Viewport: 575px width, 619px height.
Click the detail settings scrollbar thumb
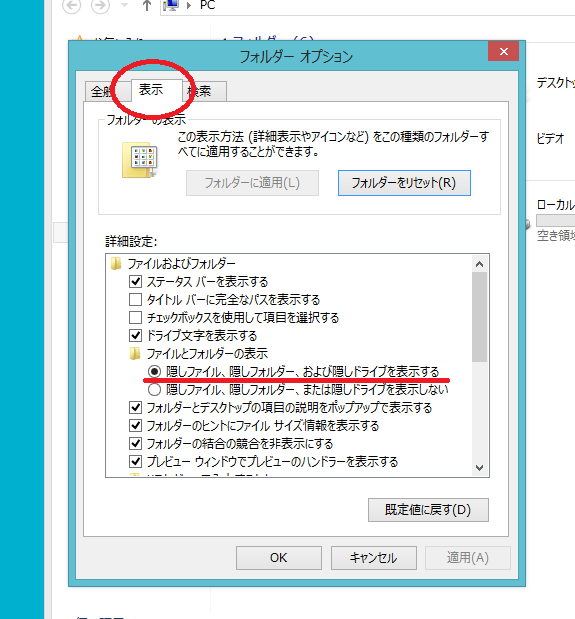pos(479,317)
